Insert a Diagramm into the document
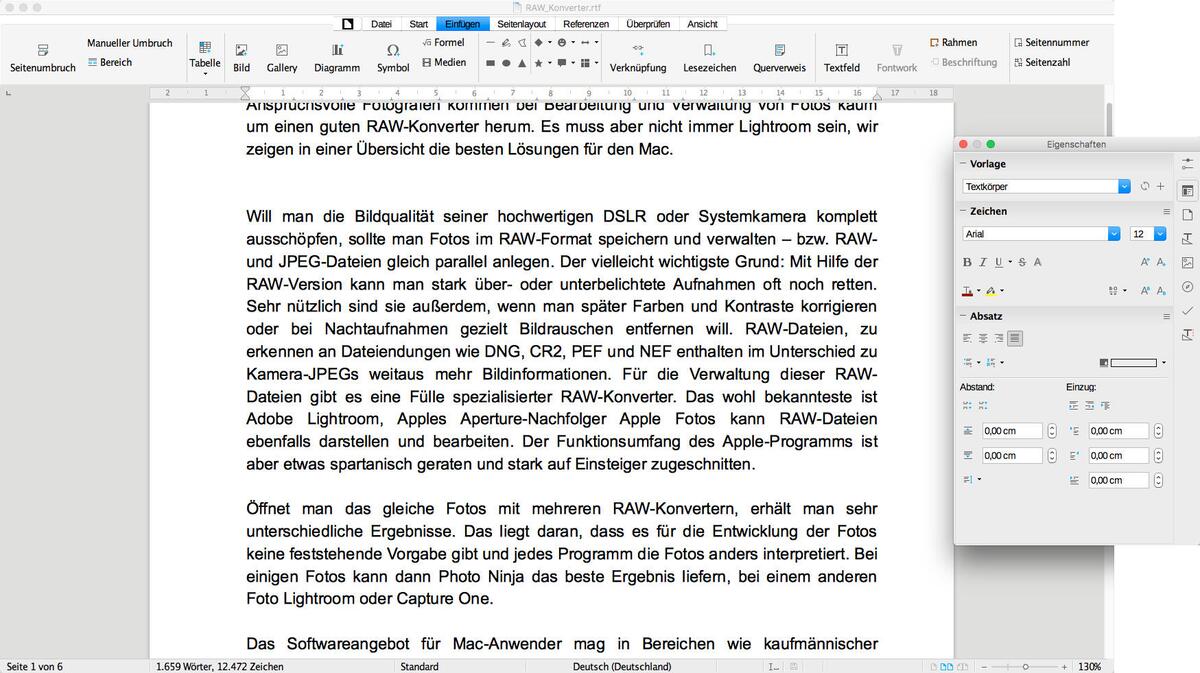1200x673 pixels. tap(336, 55)
